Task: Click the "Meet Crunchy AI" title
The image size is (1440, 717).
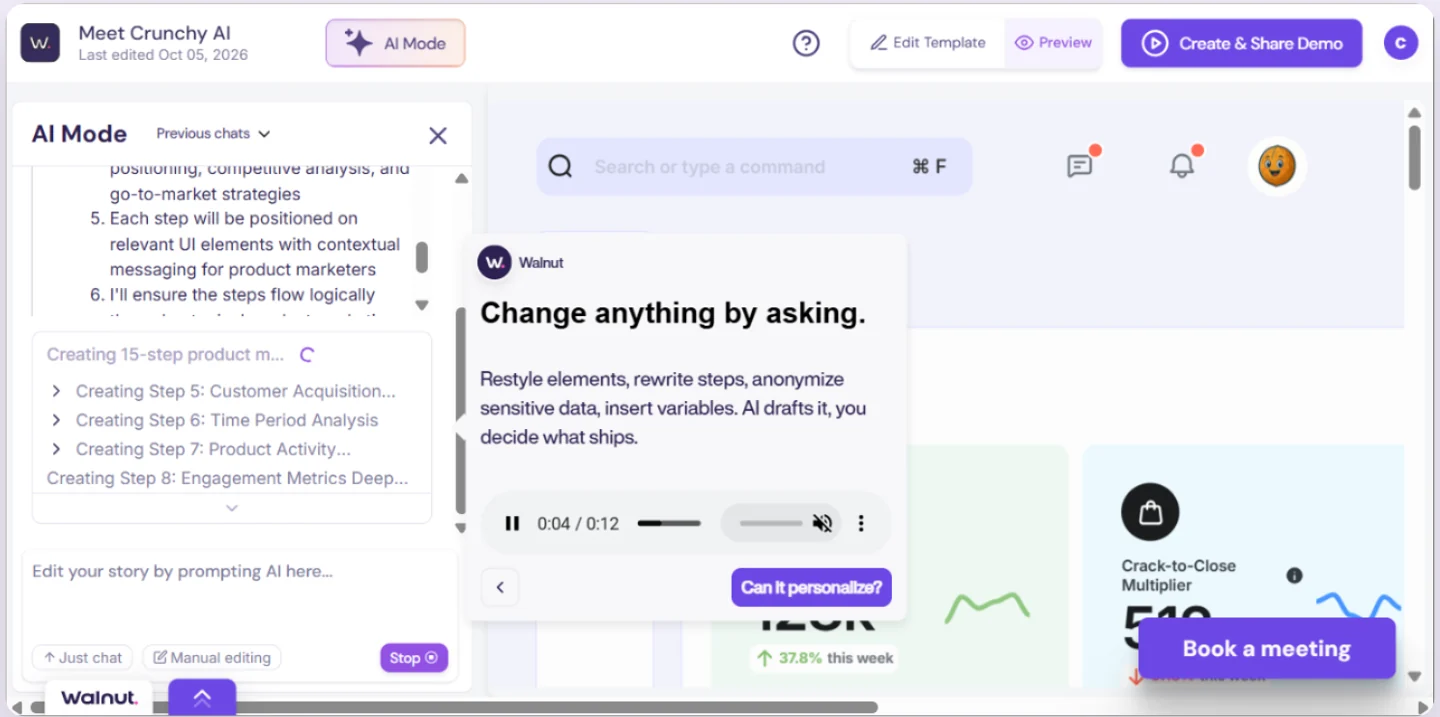Action: (x=153, y=33)
